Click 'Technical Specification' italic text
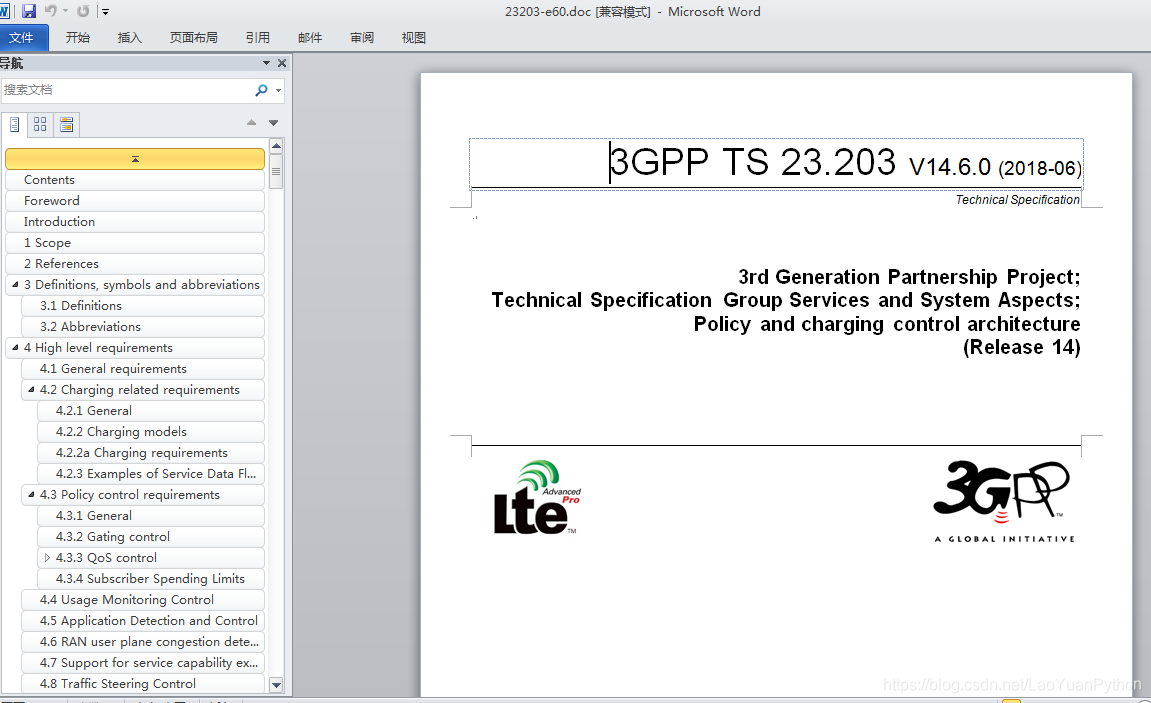 [1017, 200]
